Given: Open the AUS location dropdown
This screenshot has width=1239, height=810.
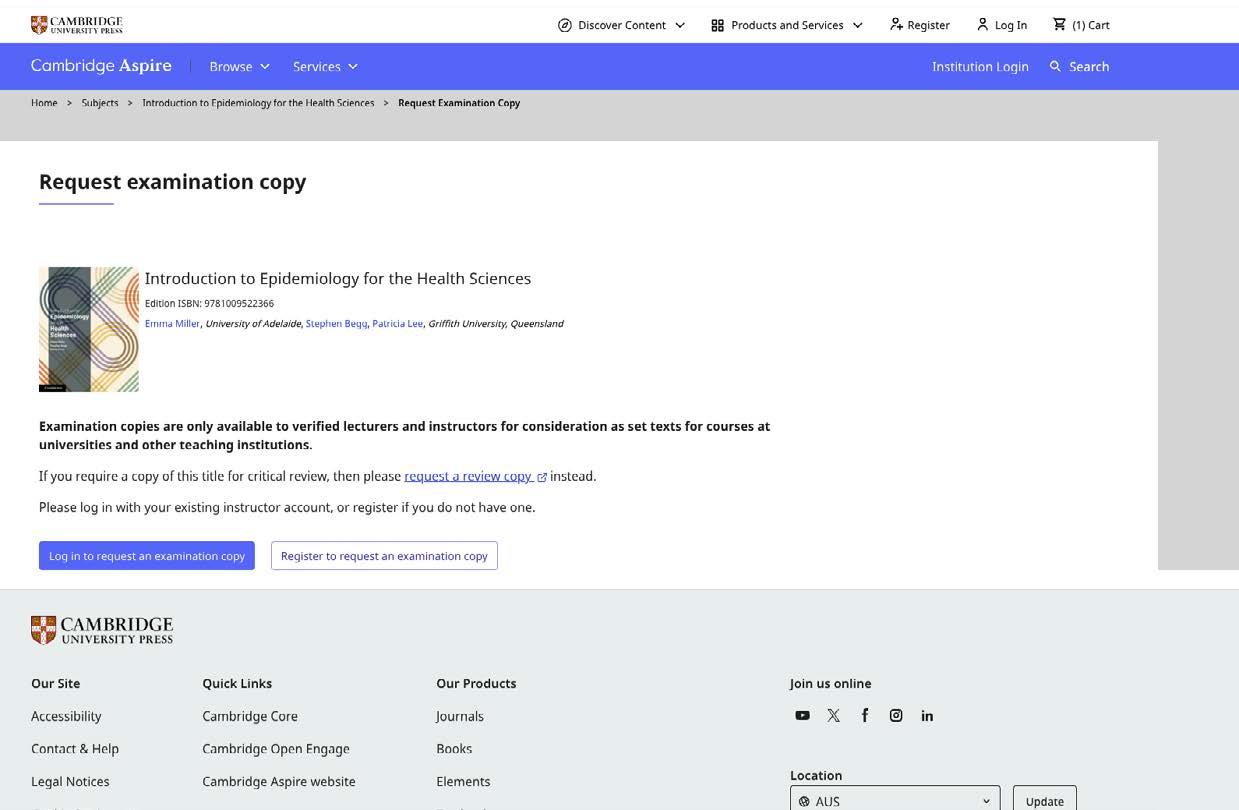Looking at the screenshot, I should tap(895, 801).
